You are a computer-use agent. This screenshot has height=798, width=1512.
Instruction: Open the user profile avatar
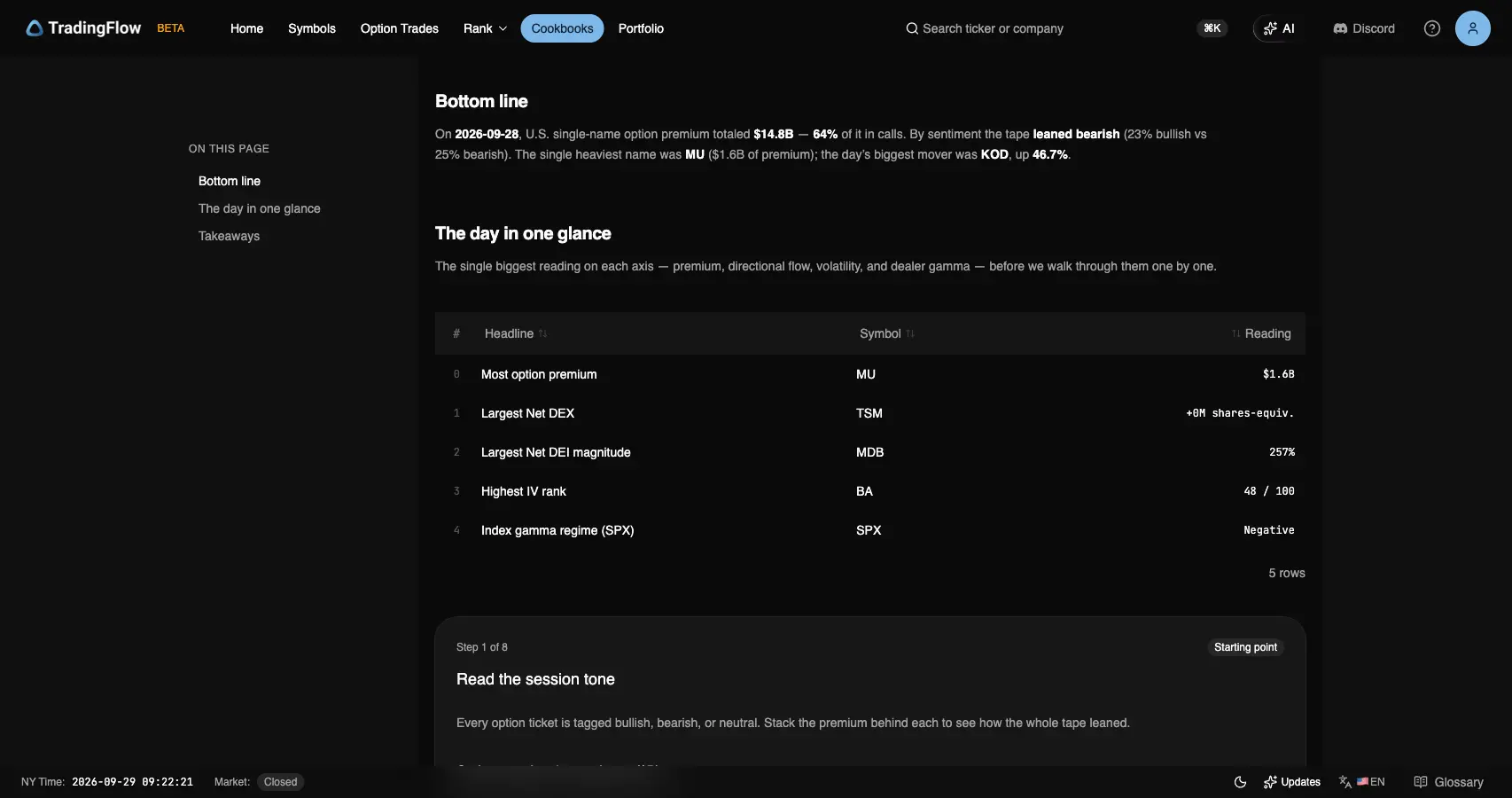[1472, 28]
